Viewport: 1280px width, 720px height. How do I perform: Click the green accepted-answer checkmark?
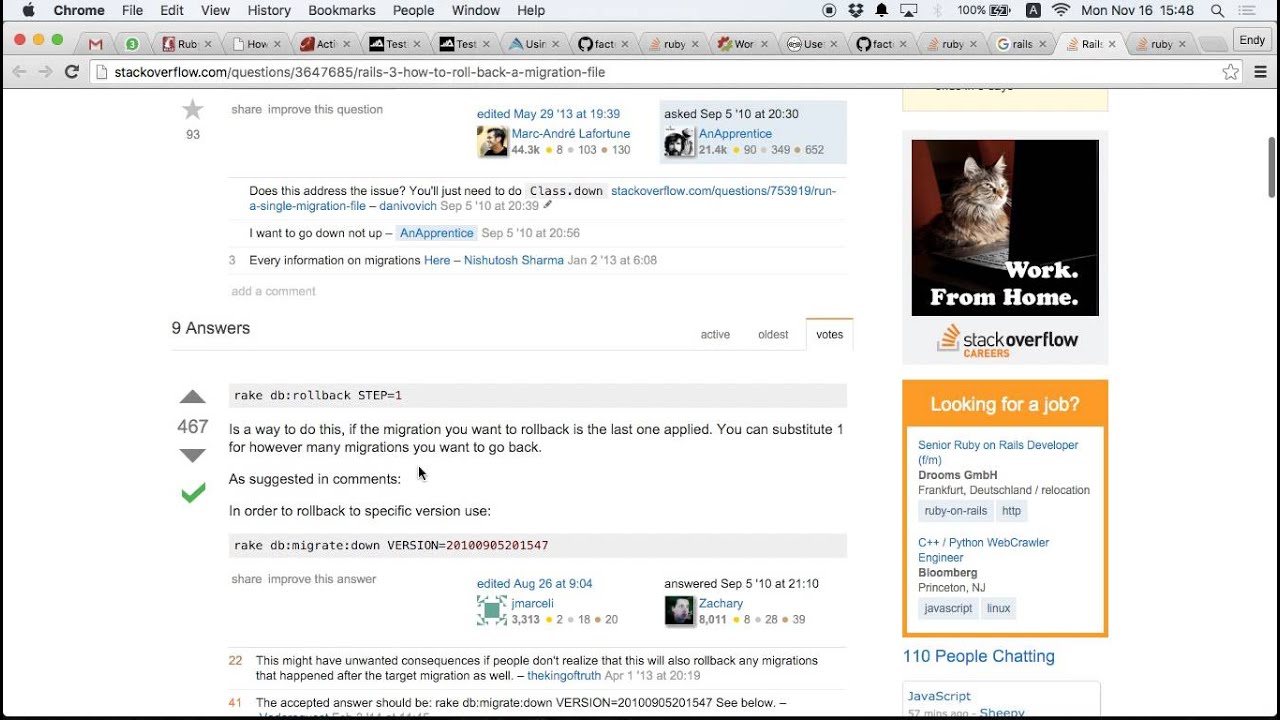[193, 492]
